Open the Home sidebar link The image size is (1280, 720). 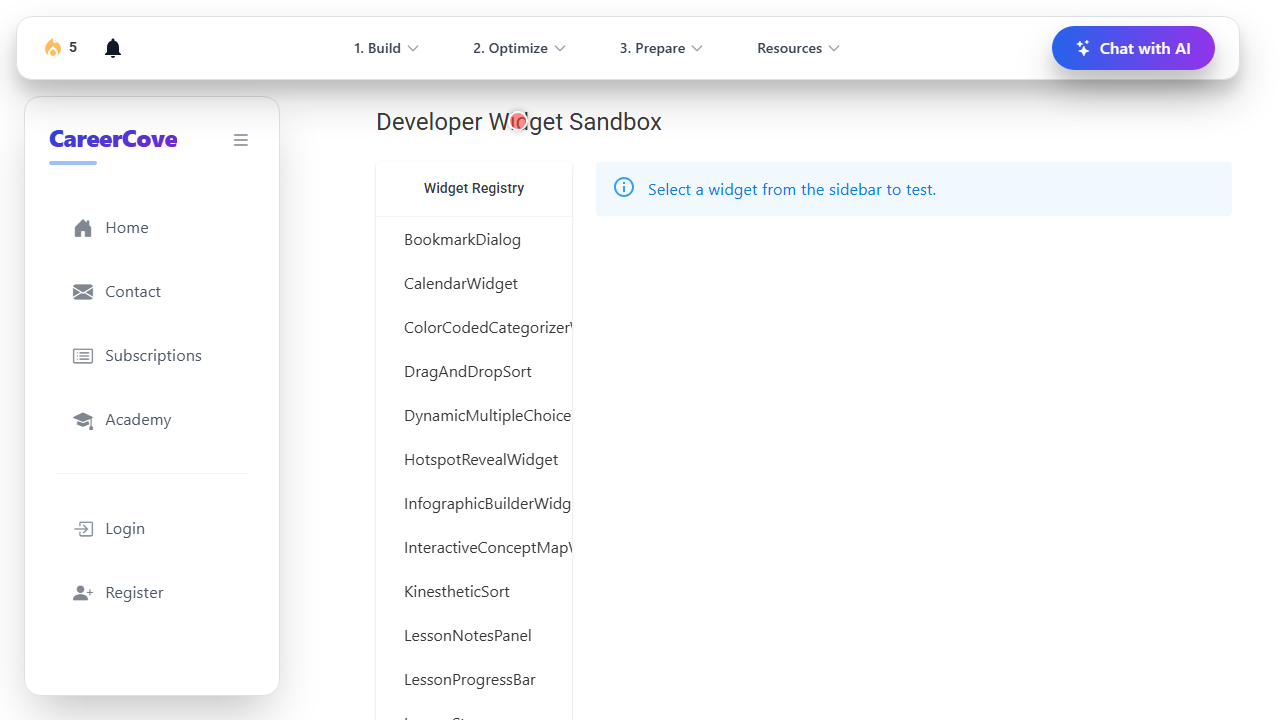pos(152,228)
